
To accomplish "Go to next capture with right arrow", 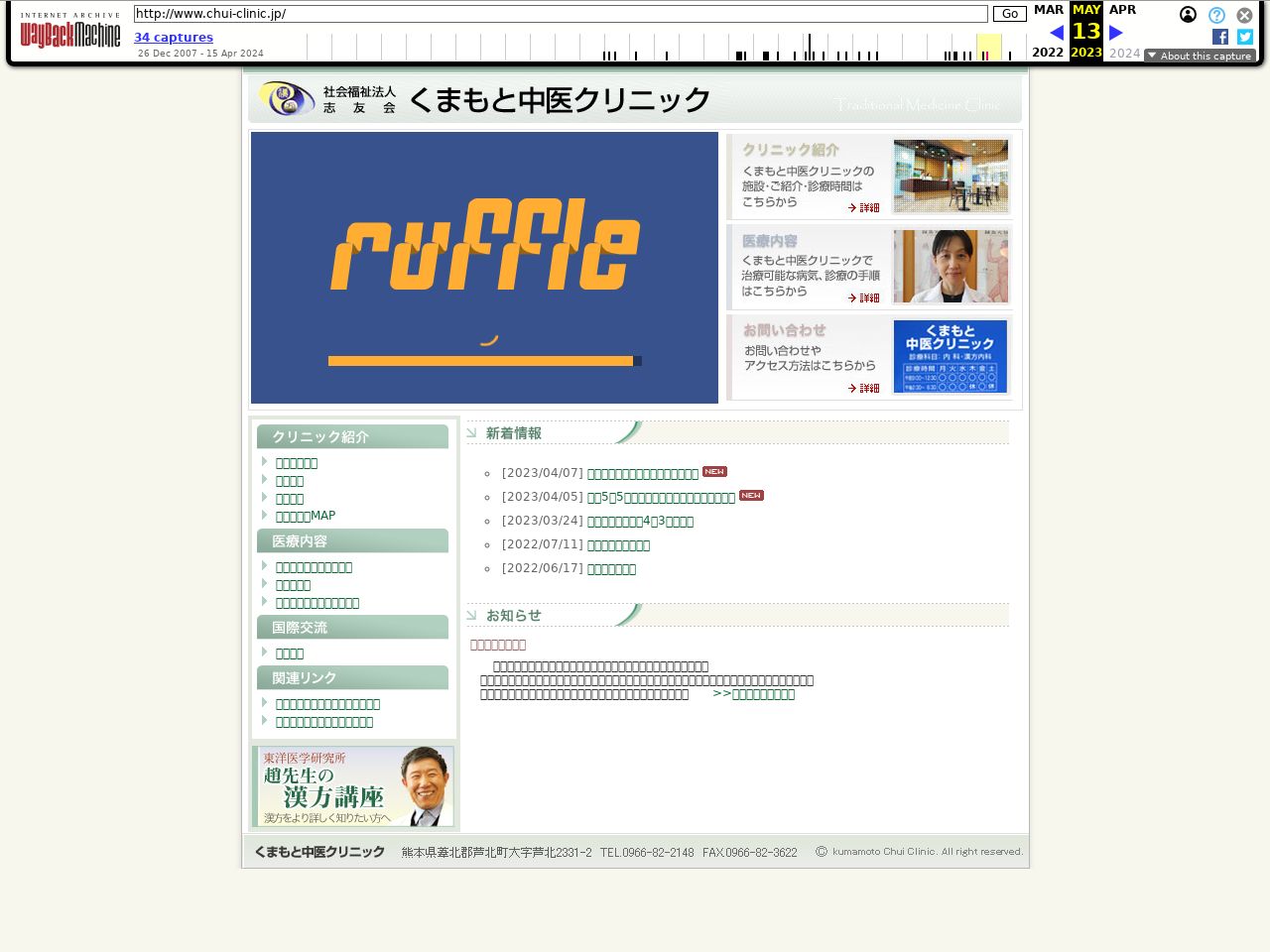I will pos(1116,33).
